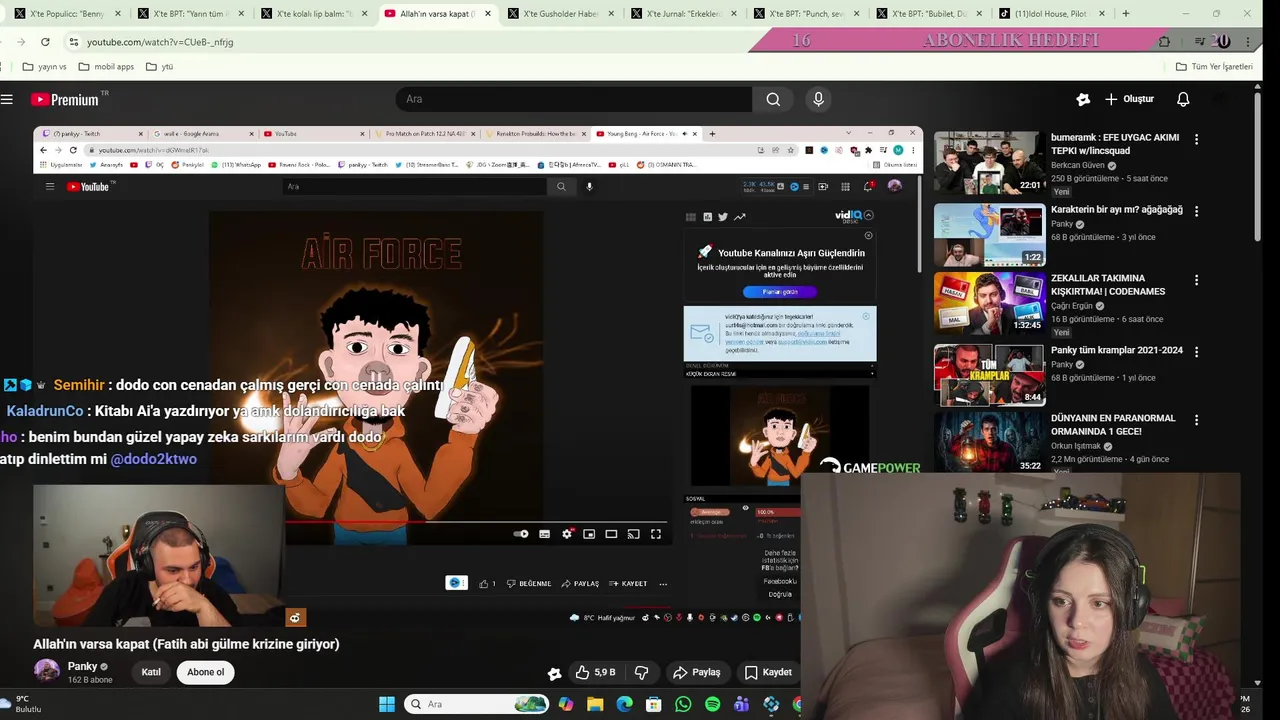Image resolution: width=1280 pixels, height=720 pixels.
Task: Expand the Tüm Yer İşaretleri bookmarks folder
Action: (1214, 67)
